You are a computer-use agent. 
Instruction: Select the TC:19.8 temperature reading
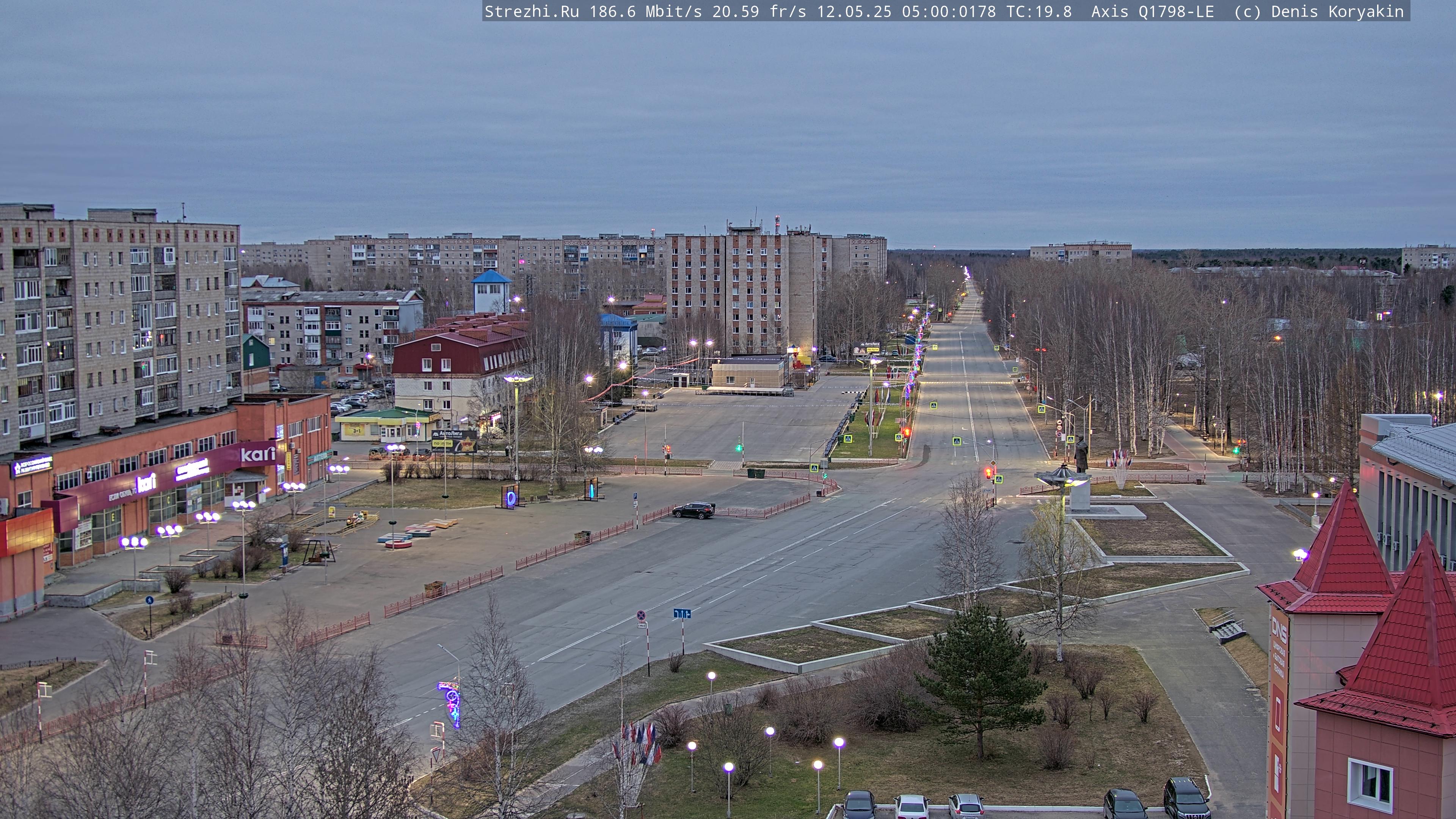pos(1039,12)
